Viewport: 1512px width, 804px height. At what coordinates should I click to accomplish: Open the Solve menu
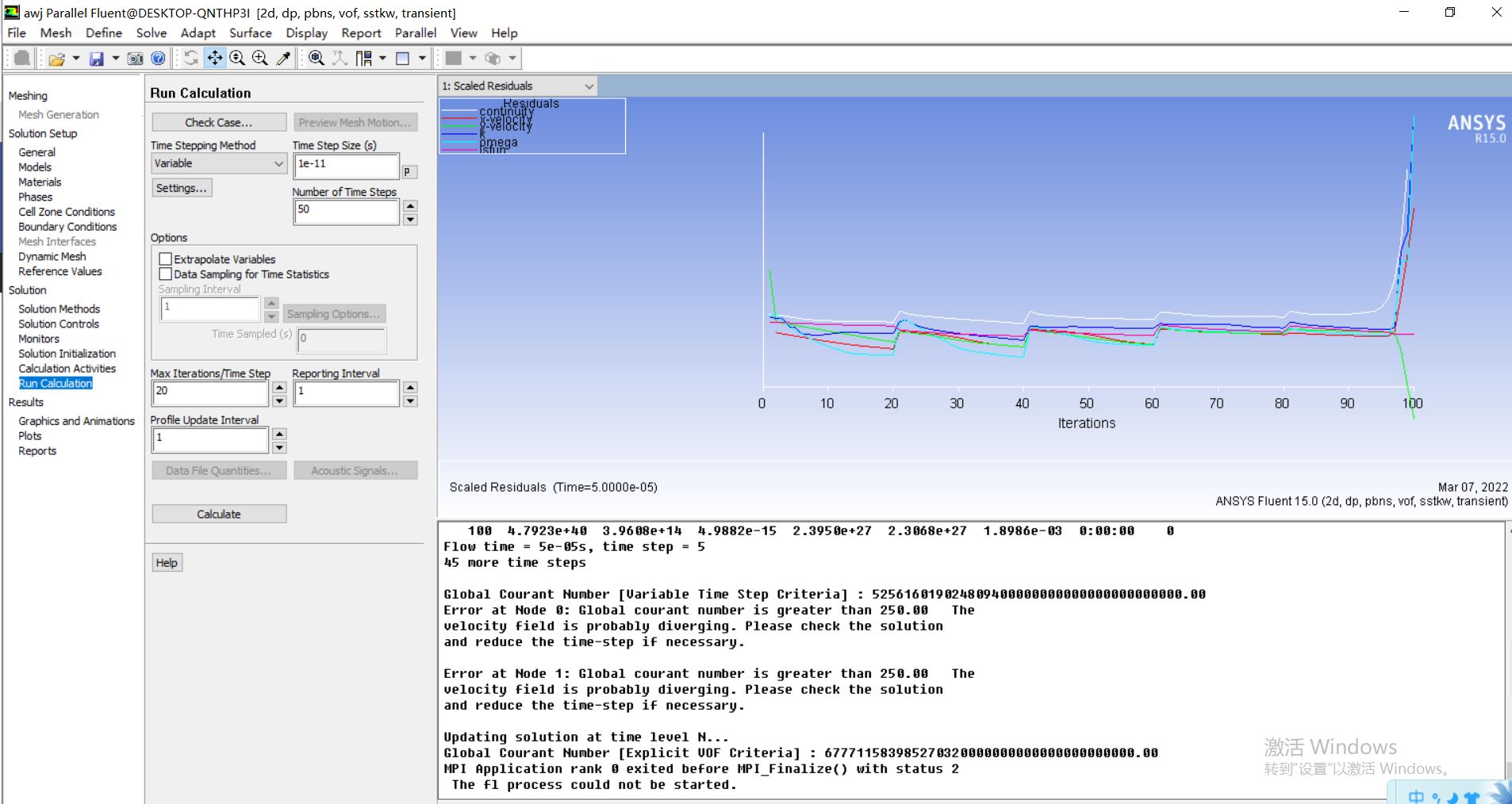tap(151, 33)
